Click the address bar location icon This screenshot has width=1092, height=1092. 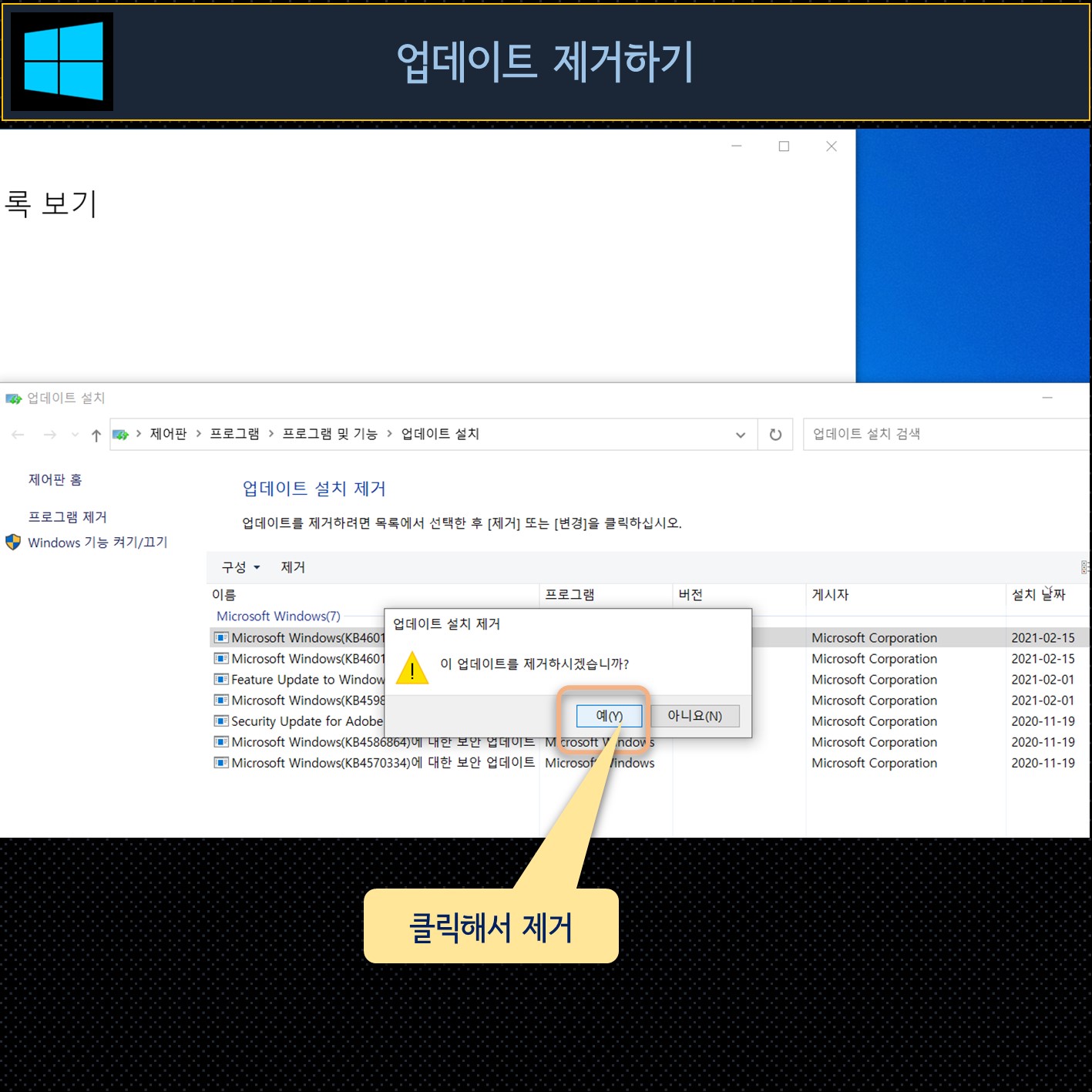pos(121,435)
